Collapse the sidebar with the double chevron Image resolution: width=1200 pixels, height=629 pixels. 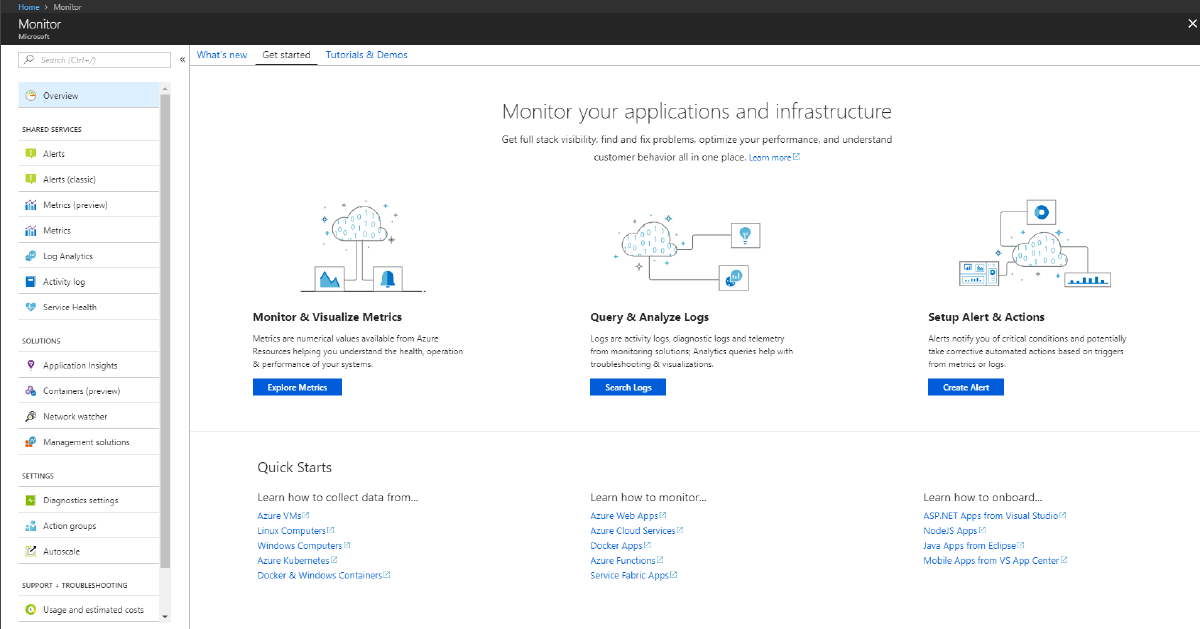click(x=182, y=59)
